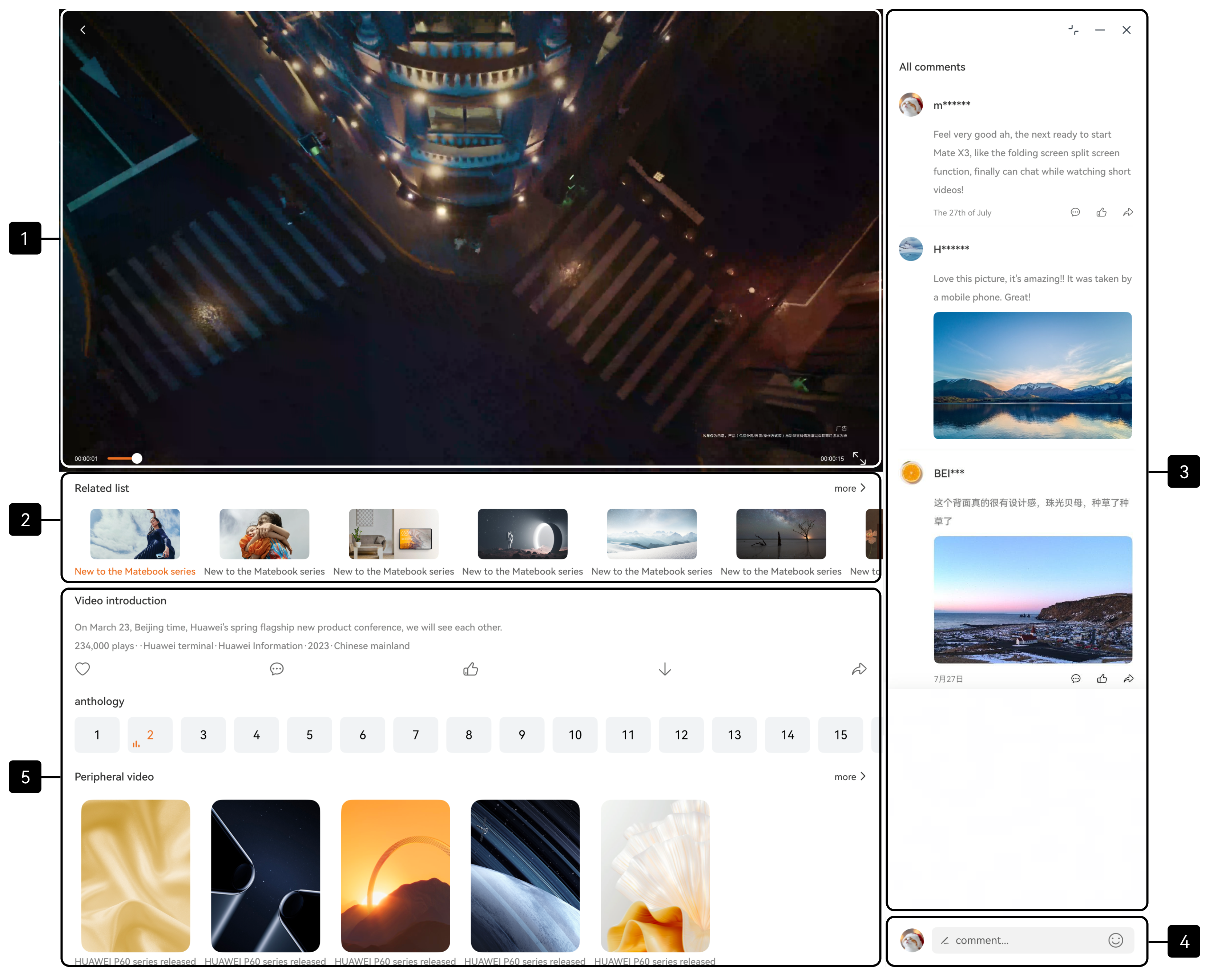Open the m****** commenter avatar
The height and width of the screenshot is (980, 1209).
910,105
